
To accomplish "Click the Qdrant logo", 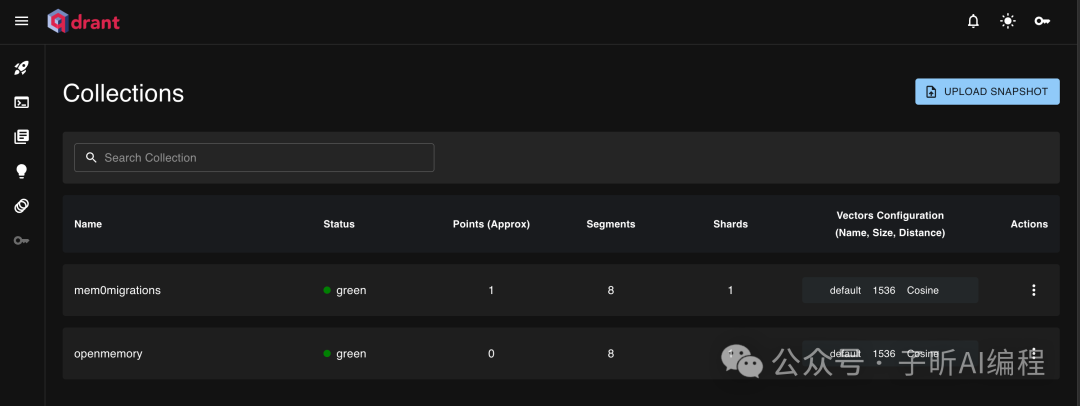I will point(84,21).
